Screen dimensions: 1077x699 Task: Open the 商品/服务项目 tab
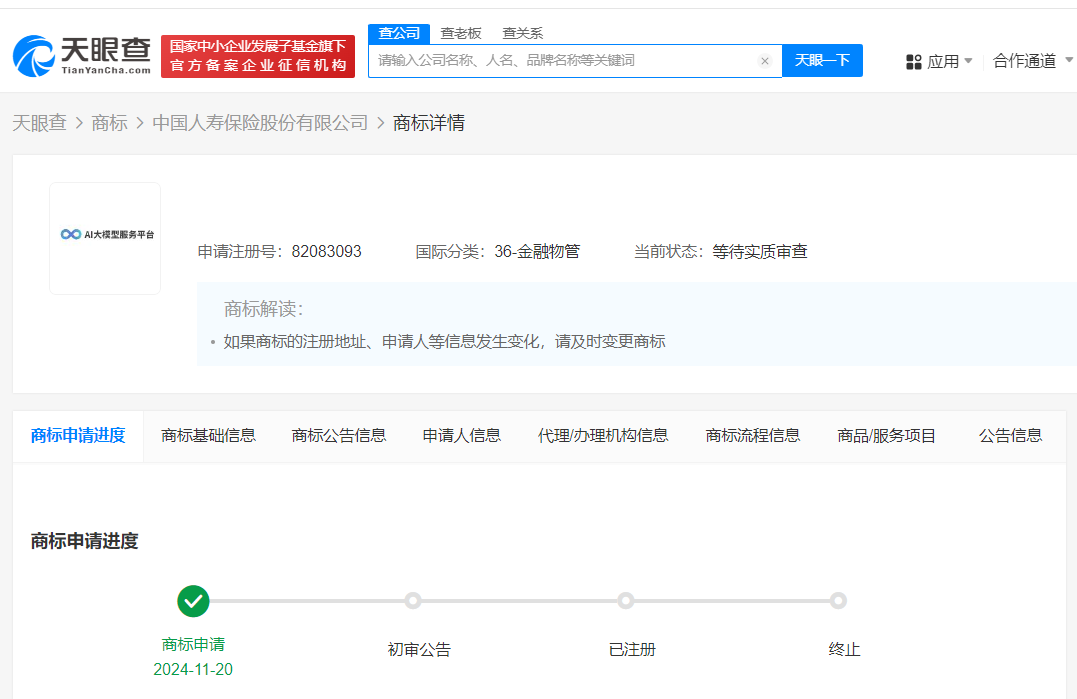click(x=886, y=435)
